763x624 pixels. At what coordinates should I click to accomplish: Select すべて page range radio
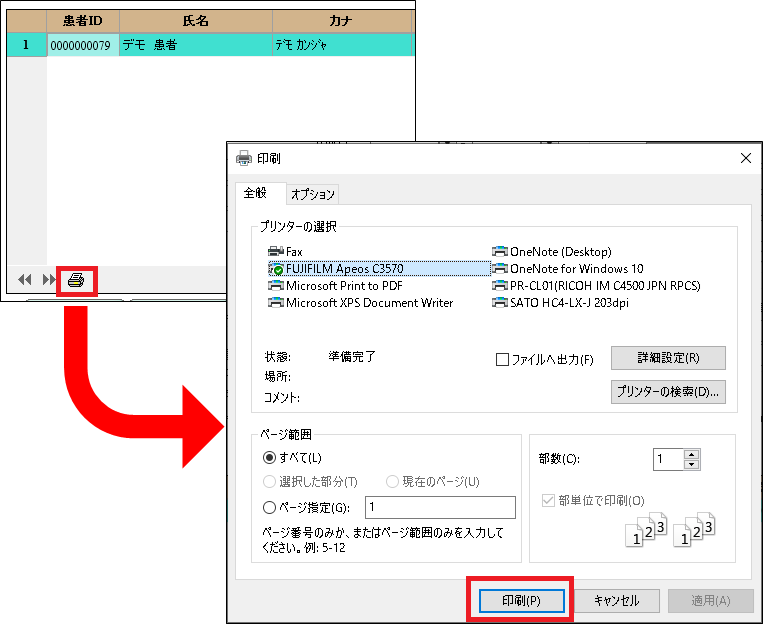[269, 458]
